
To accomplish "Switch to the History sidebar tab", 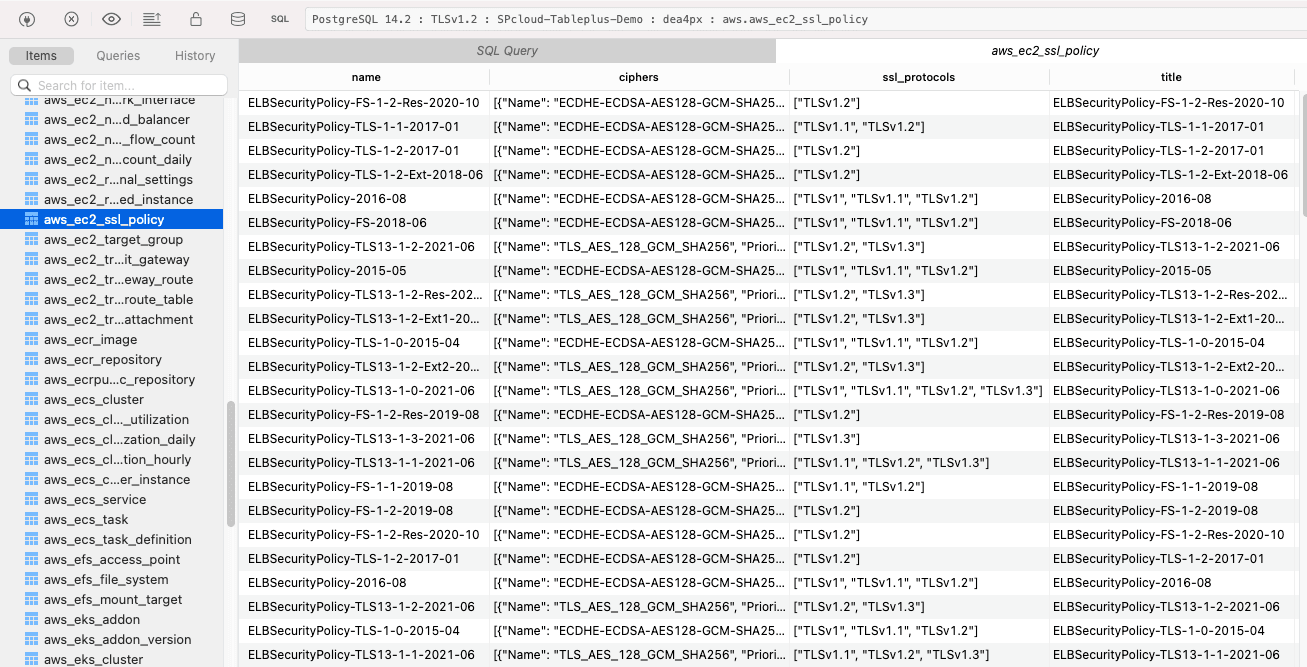I will coord(195,56).
